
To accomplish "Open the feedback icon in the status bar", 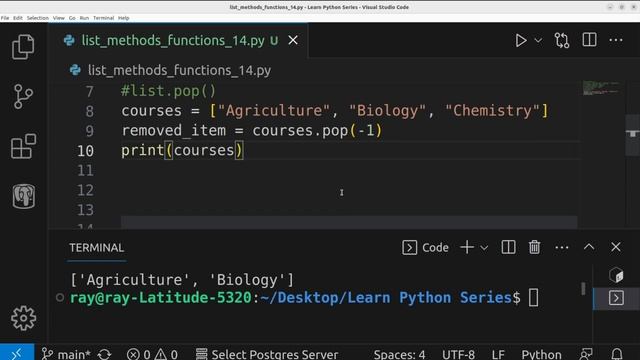I will (x=587, y=354).
